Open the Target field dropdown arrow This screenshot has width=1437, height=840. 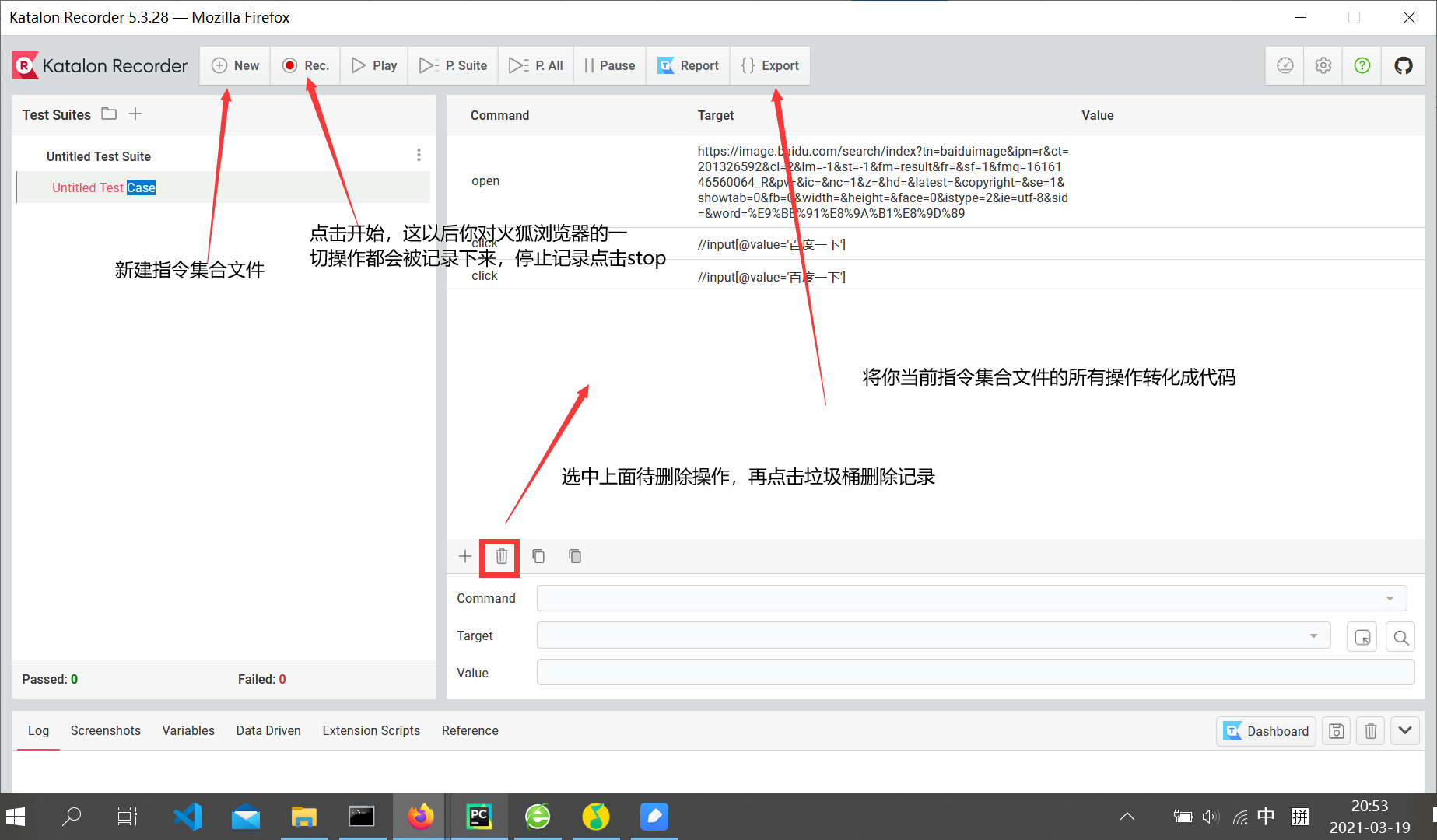tap(1313, 635)
